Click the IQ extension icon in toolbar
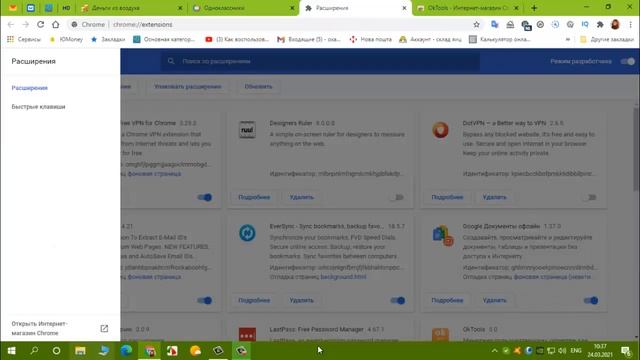Image resolution: width=640 pixels, height=360 pixels. 585,24
